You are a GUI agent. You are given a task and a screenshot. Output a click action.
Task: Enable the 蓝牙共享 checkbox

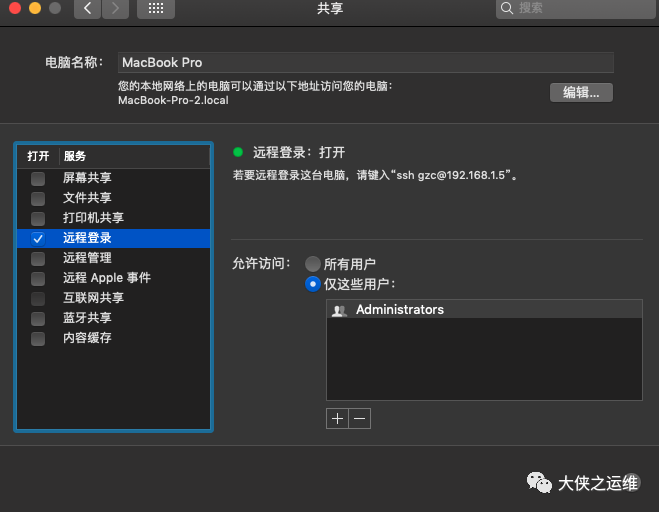pos(38,319)
